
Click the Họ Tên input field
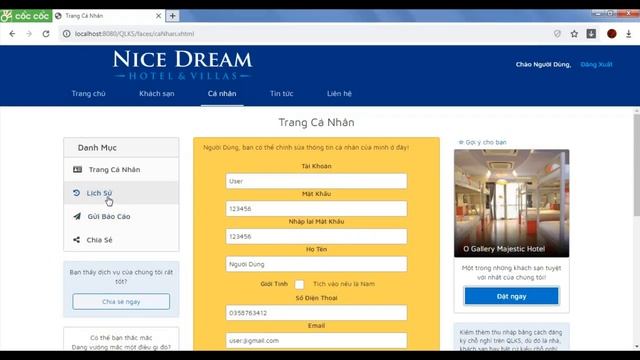pyautogui.click(x=316, y=264)
